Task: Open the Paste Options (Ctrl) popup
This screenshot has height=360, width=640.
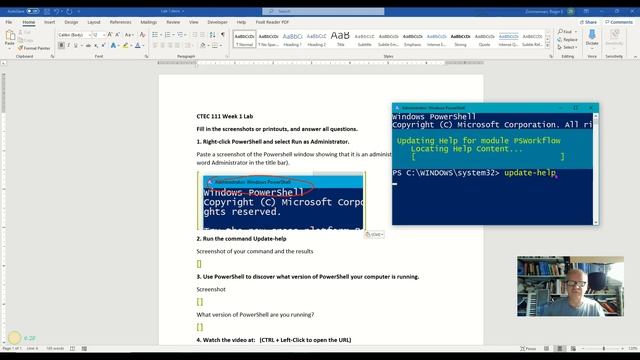Action: pyautogui.click(x=374, y=234)
